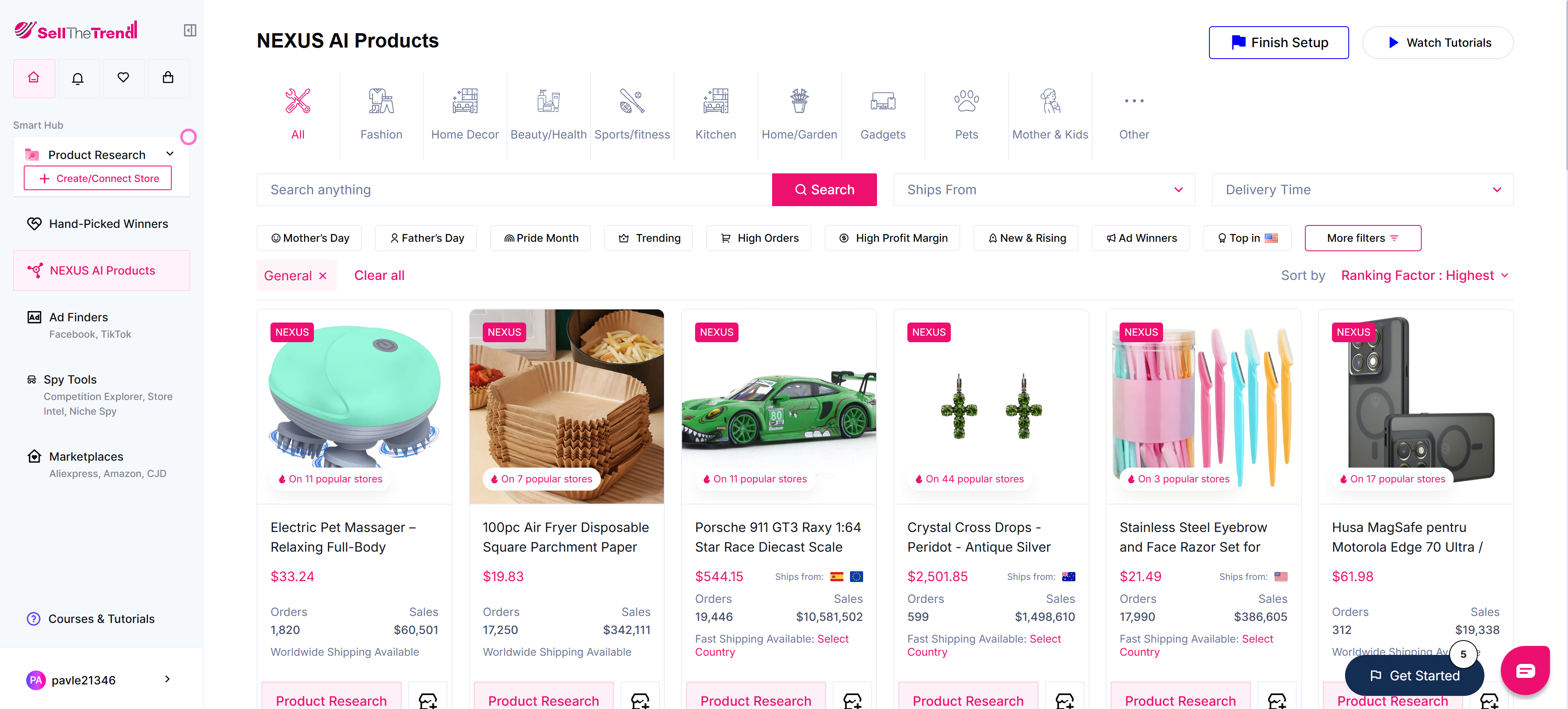Click the Get Started button
Screen dimensions: 1568x709
click(1415, 675)
